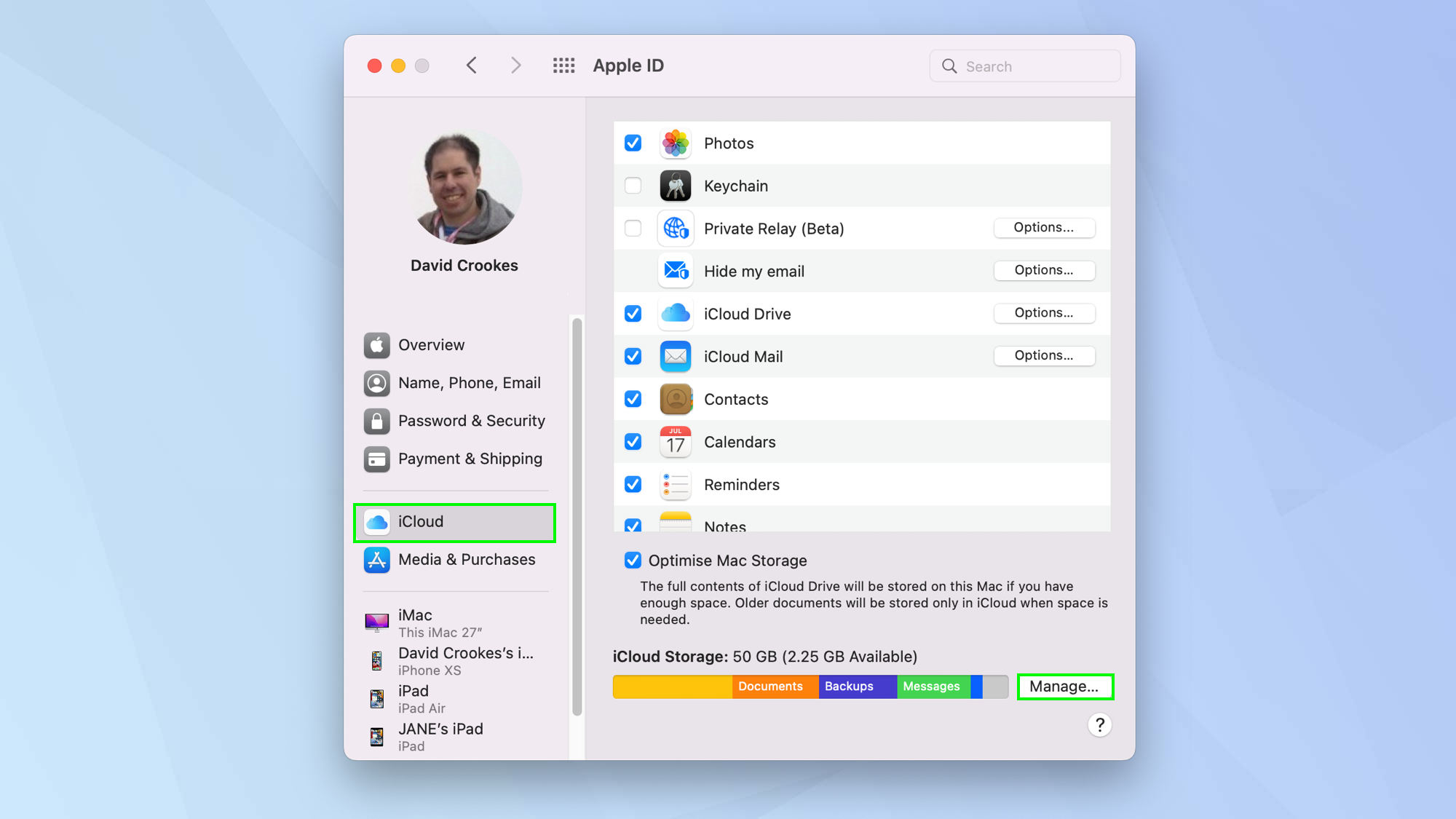Select iCloud from the sidebar

point(456,521)
